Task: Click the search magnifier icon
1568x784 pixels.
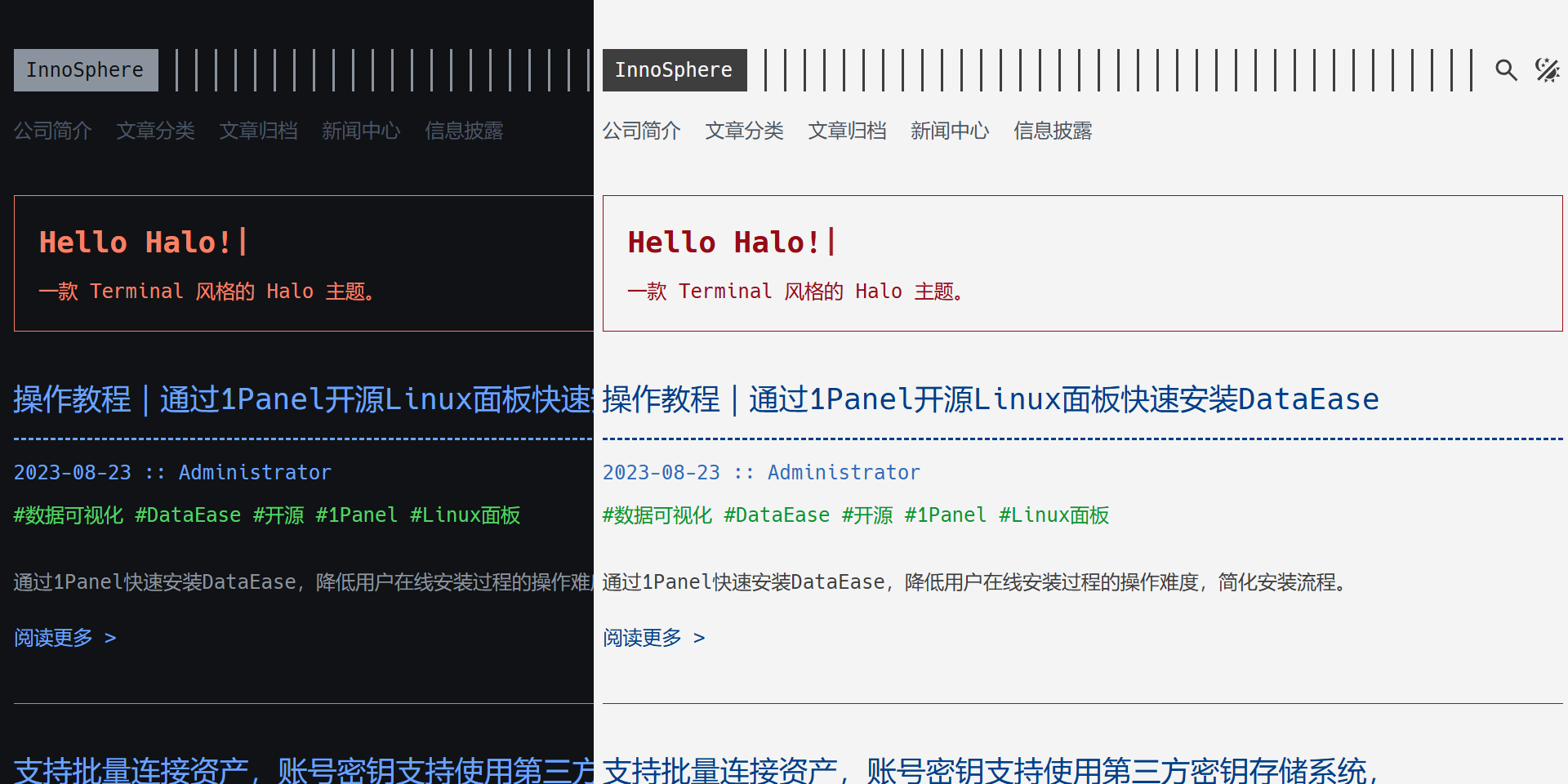Action: [x=1506, y=70]
